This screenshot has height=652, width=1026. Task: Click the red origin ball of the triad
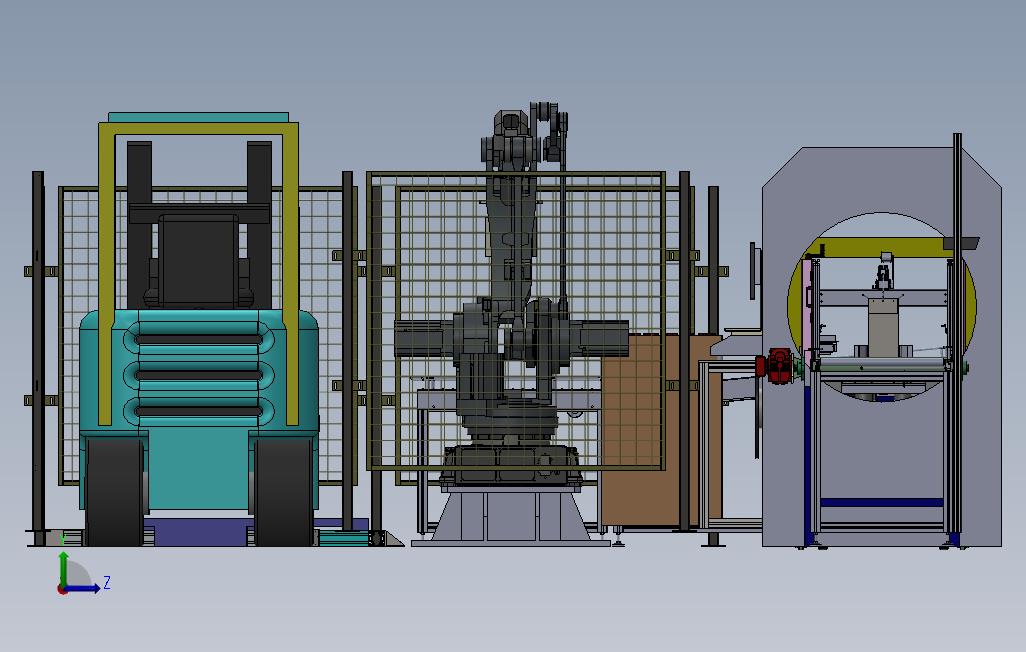[x=62, y=590]
